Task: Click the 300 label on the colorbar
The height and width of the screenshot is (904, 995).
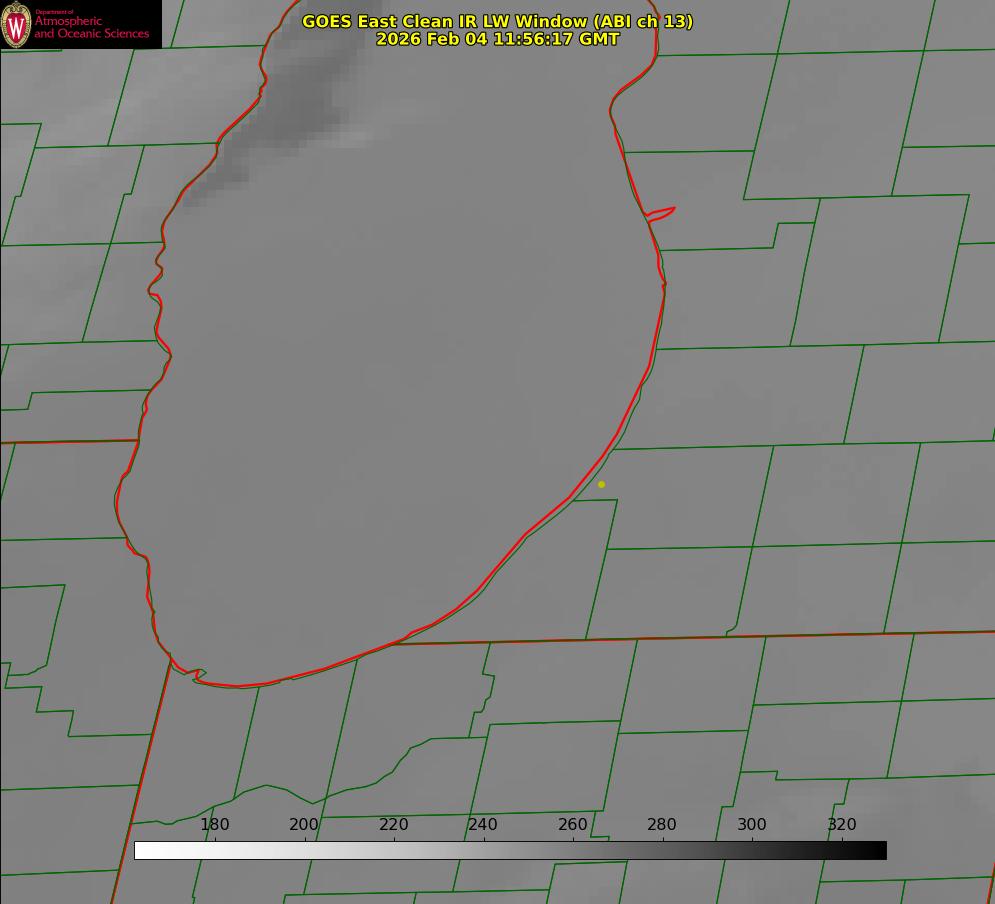Action: click(752, 825)
